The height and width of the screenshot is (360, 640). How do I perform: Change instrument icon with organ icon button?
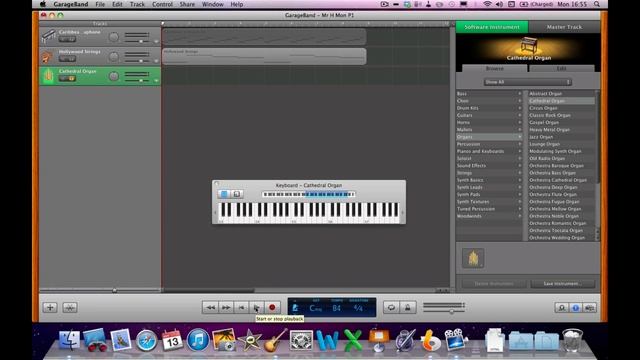click(473, 258)
